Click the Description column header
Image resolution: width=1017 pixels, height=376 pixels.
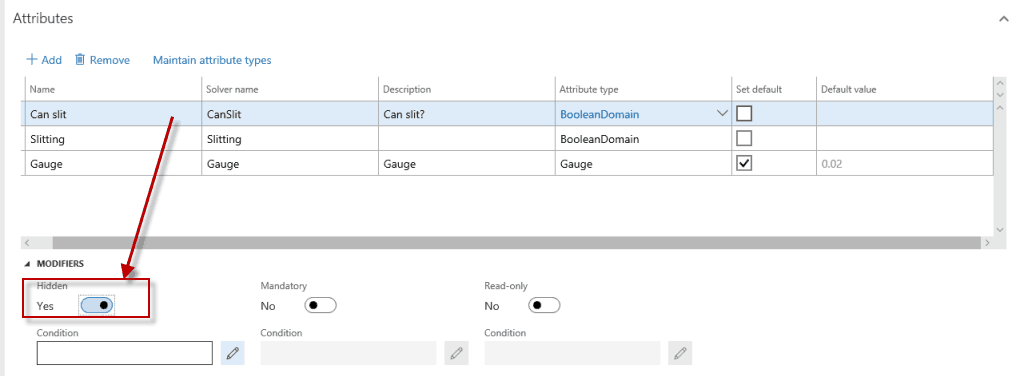coord(466,89)
